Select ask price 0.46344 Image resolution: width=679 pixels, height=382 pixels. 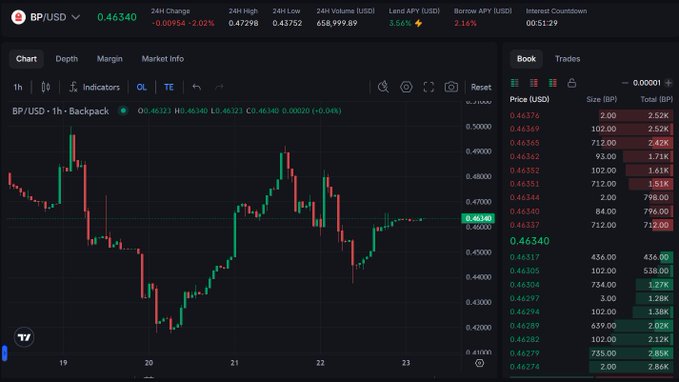[524, 197]
